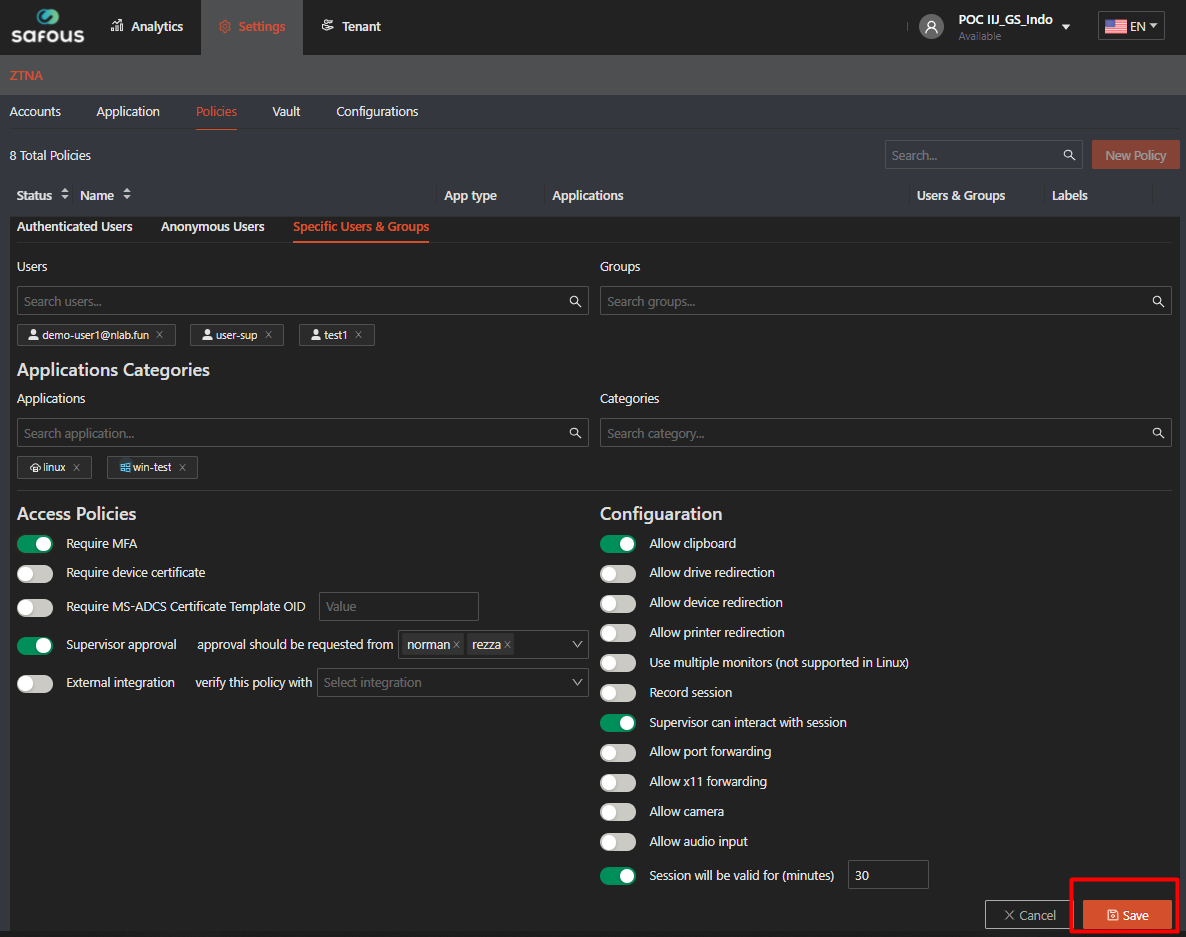
Task: Expand the EN language selector
Action: [1131, 27]
